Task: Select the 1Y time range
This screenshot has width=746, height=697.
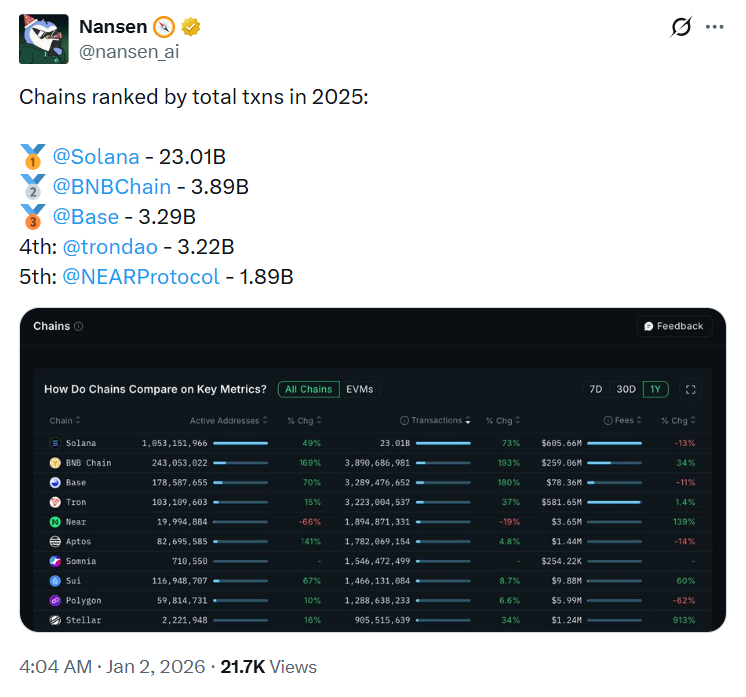Action: point(656,389)
